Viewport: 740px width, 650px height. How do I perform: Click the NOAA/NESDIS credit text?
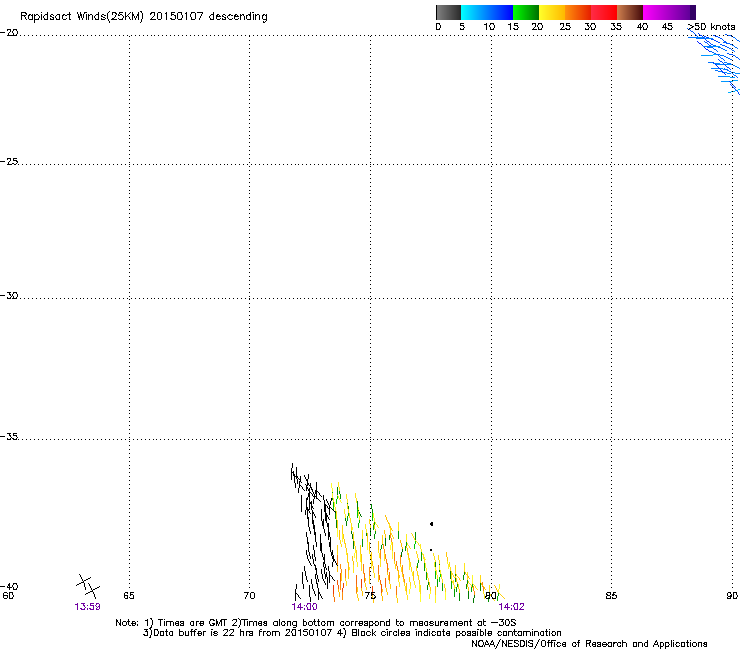tap(589, 644)
